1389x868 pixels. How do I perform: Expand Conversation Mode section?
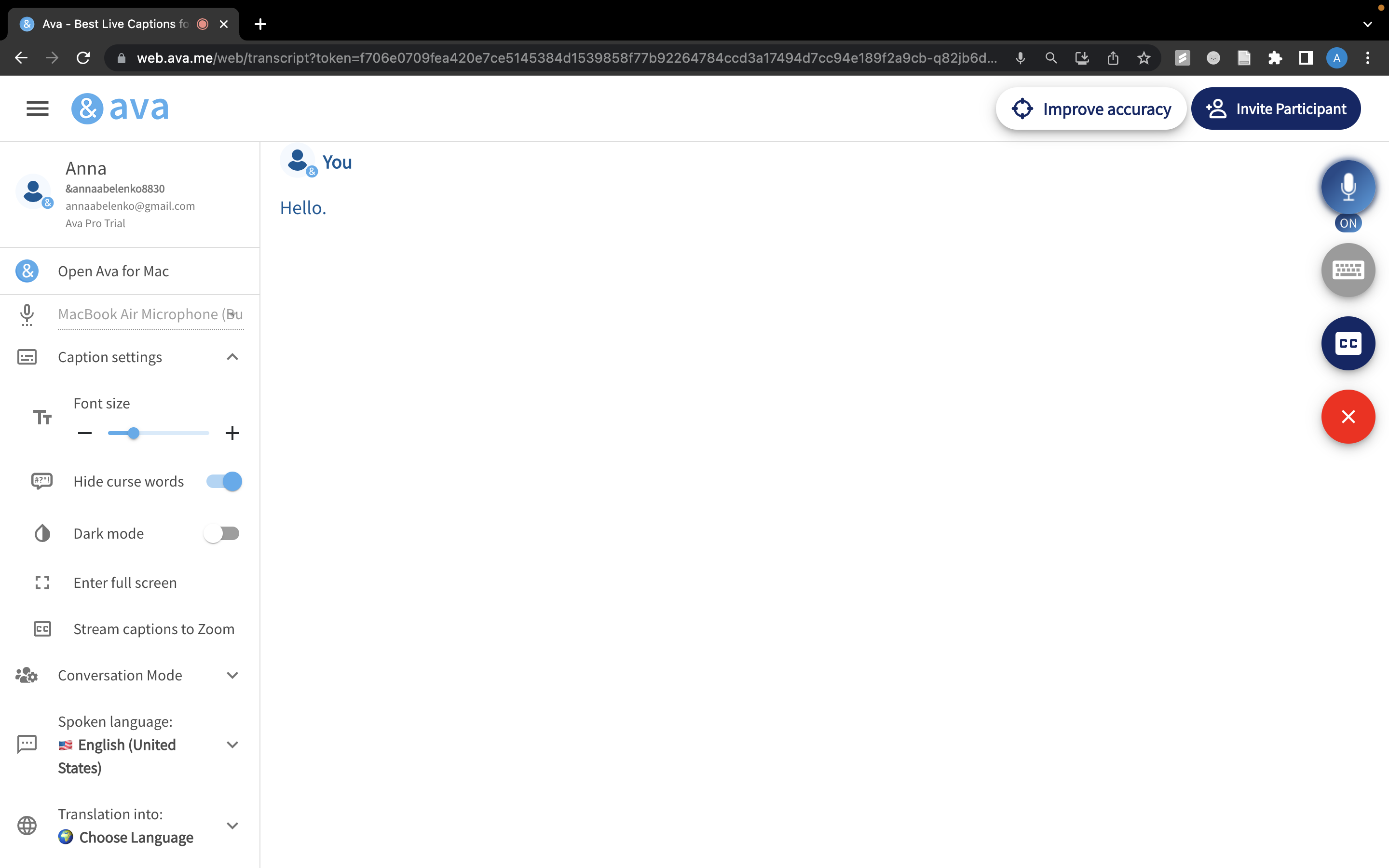(232, 675)
